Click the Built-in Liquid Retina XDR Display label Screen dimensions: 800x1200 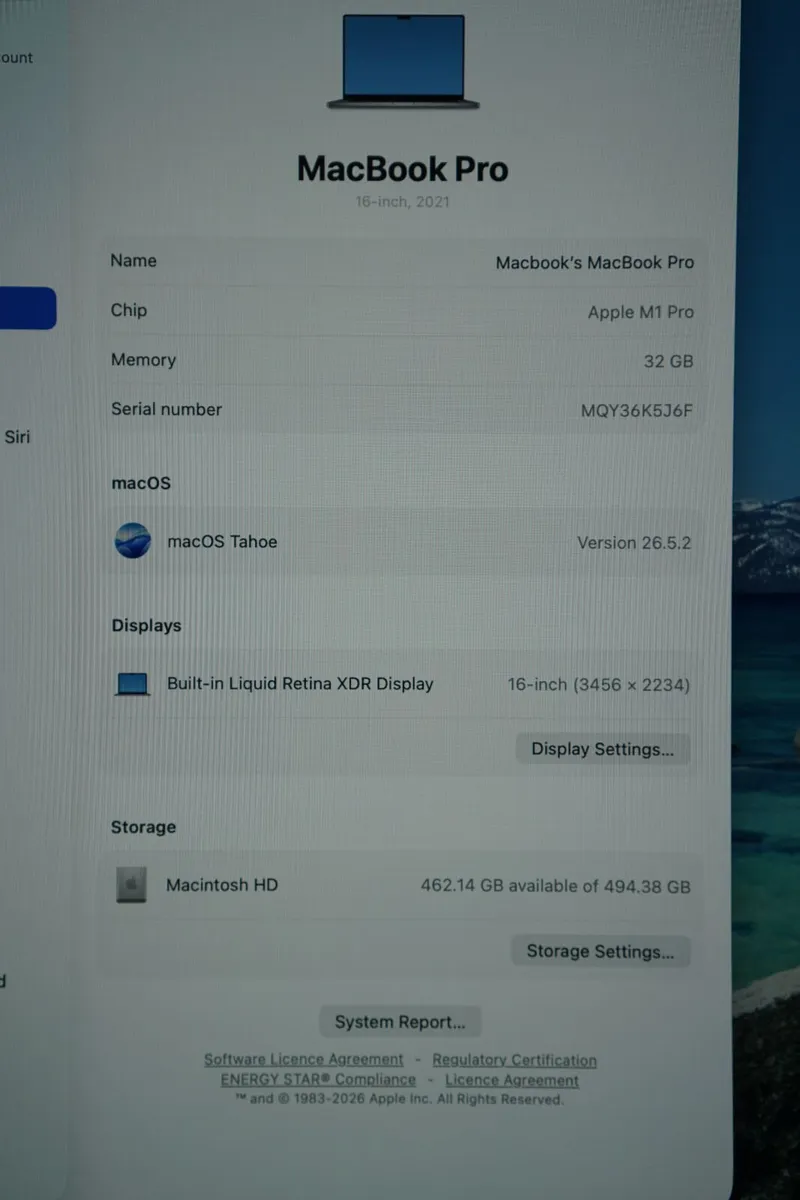point(300,684)
